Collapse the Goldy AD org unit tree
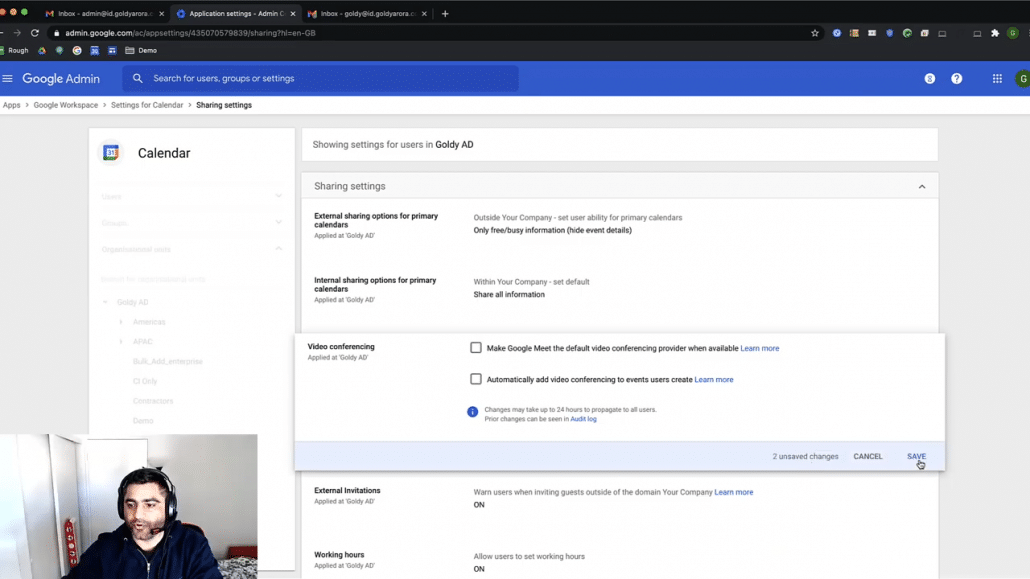Viewport: 1030px width, 579px height. tap(105, 302)
